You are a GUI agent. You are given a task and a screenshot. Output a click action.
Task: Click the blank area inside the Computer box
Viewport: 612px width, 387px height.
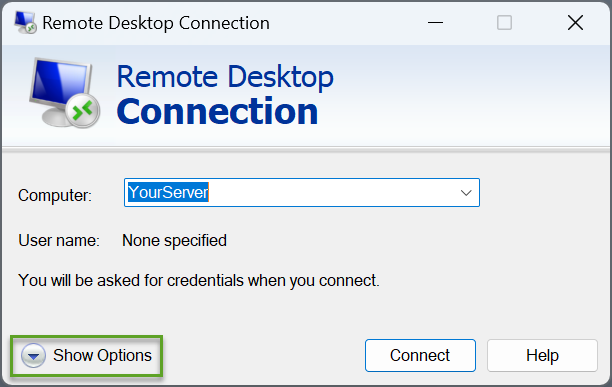[332, 193]
